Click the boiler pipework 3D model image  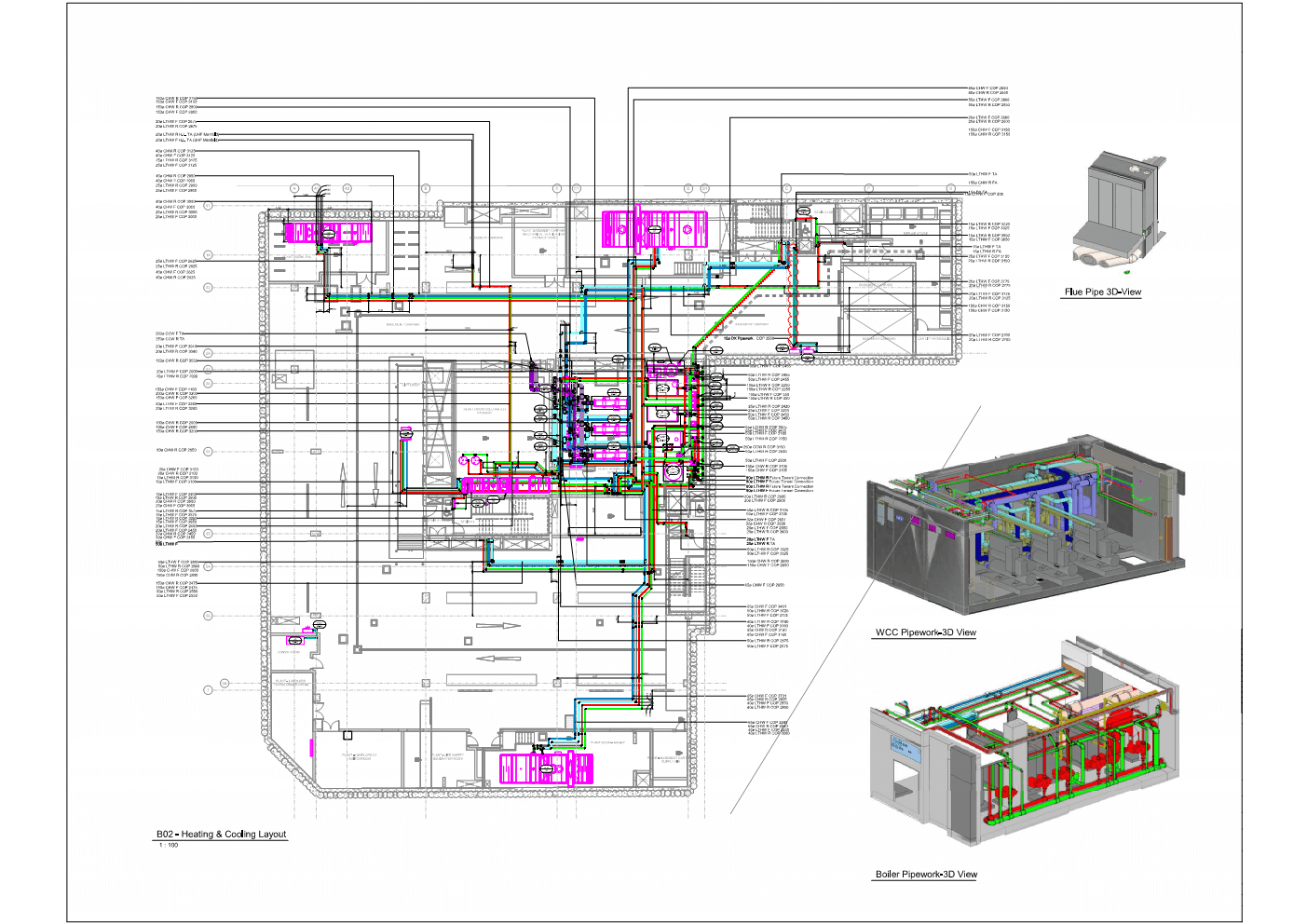[x=1025, y=742]
